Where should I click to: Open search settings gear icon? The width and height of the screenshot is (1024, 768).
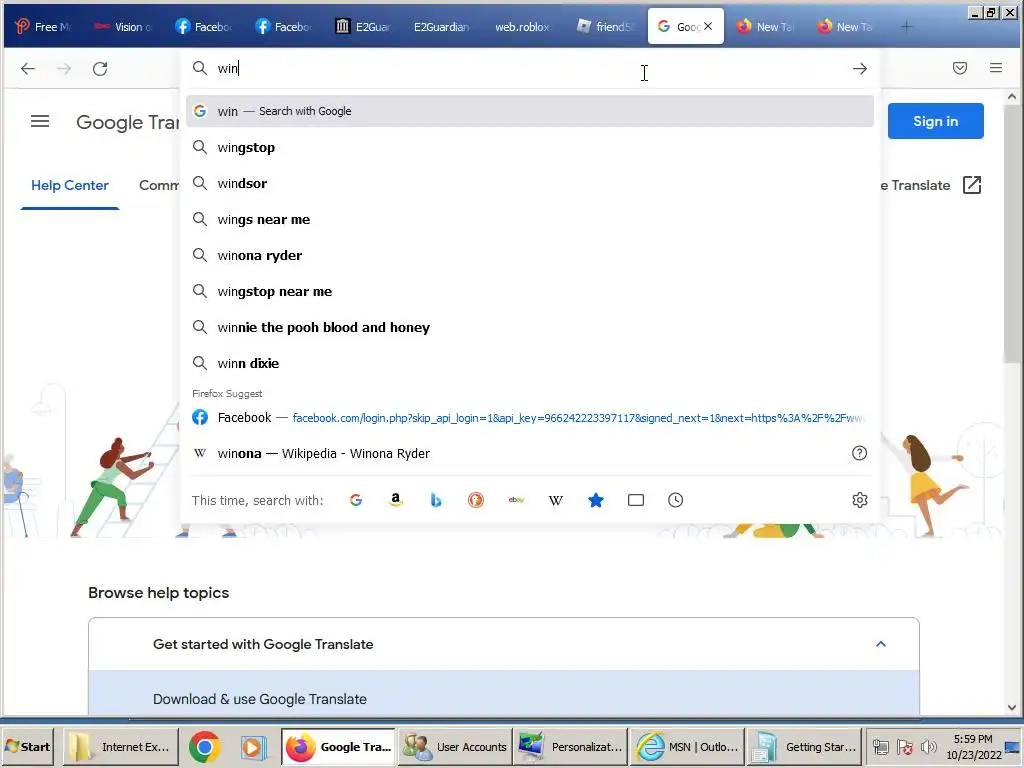pyautogui.click(x=859, y=500)
